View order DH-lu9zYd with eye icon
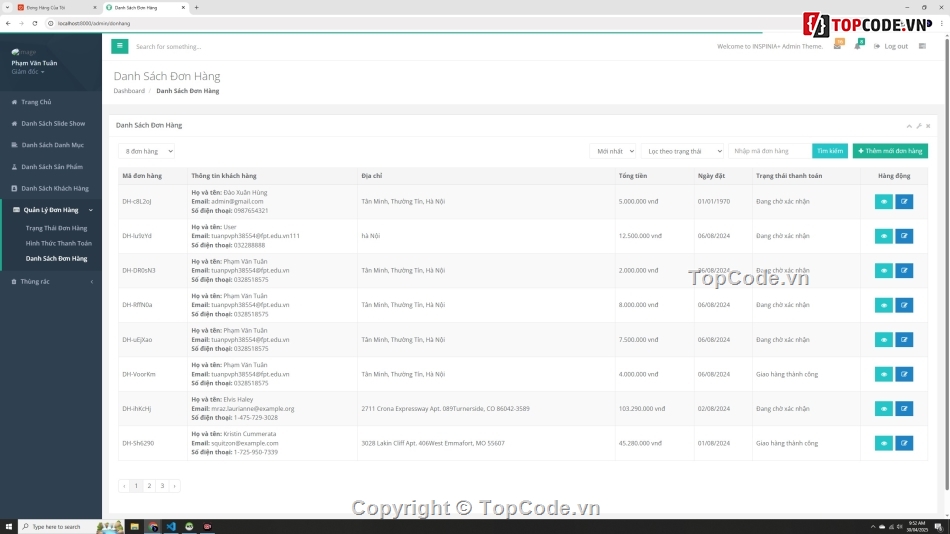The image size is (950, 534). (x=883, y=236)
